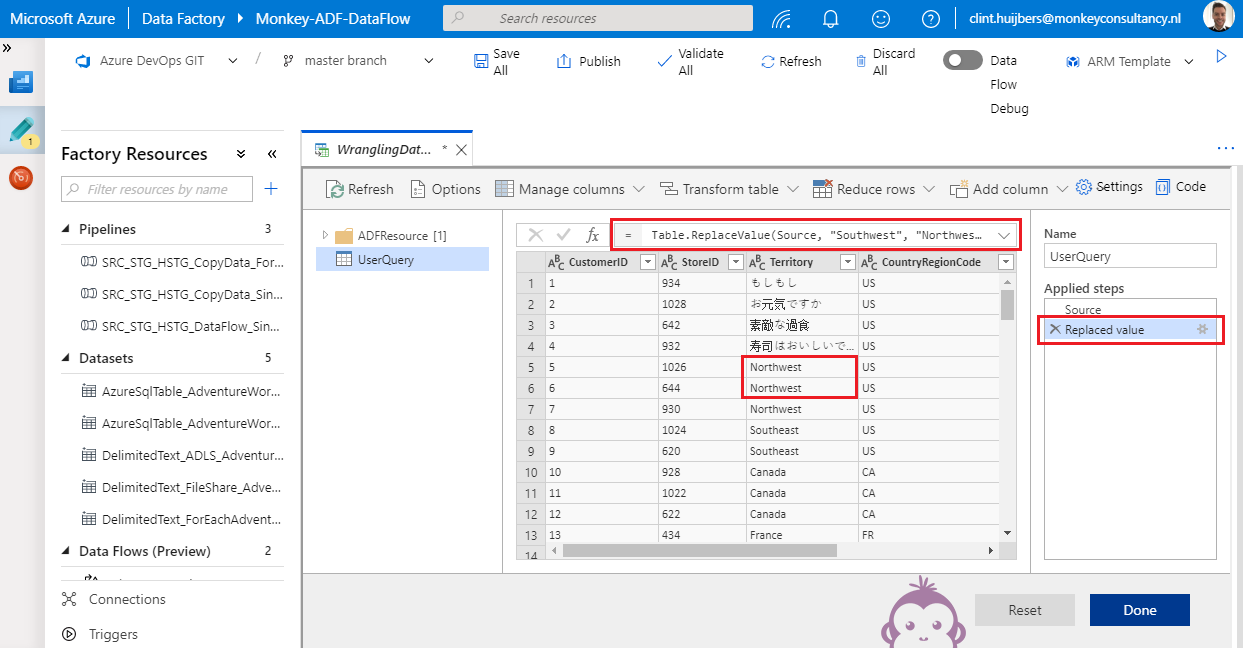Focus the Search resources field
The height and width of the screenshot is (648, 1243).
[x=598, y=18]
